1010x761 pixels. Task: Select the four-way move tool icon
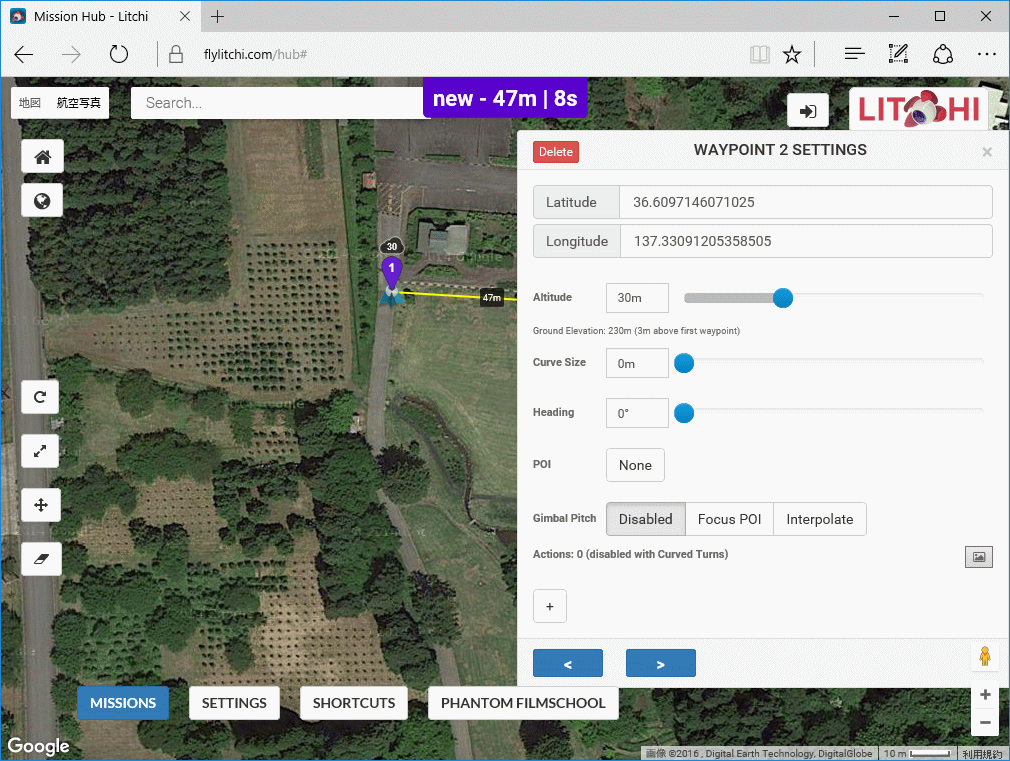pos(41,505)
